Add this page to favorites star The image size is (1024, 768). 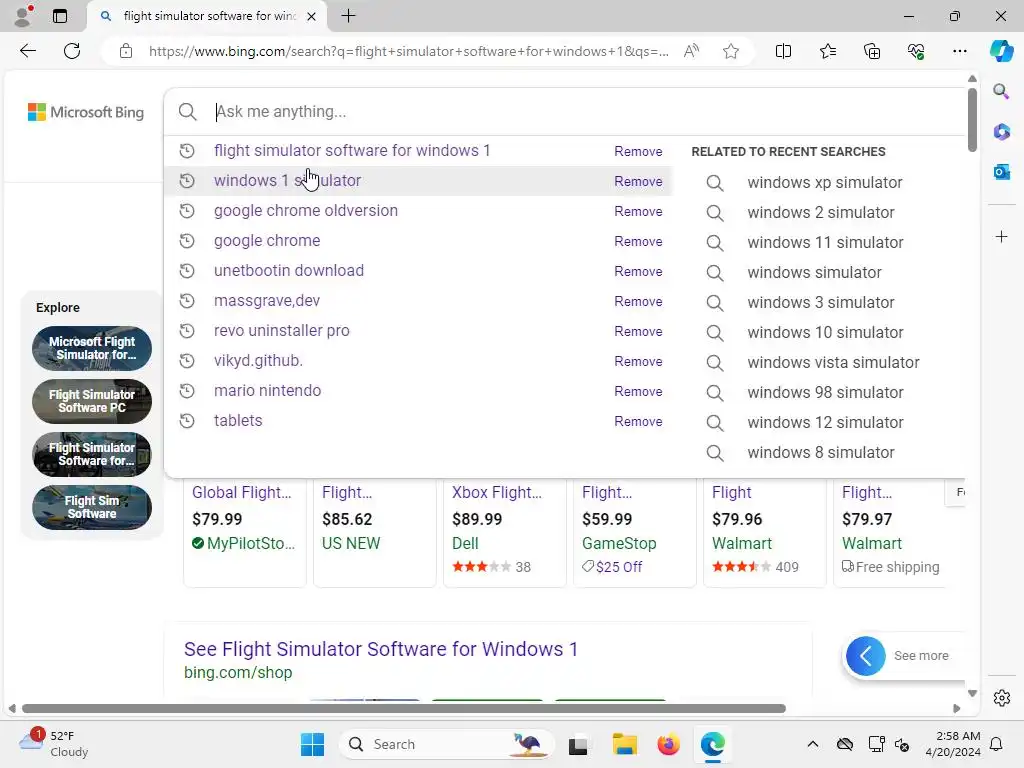point(731,51)
